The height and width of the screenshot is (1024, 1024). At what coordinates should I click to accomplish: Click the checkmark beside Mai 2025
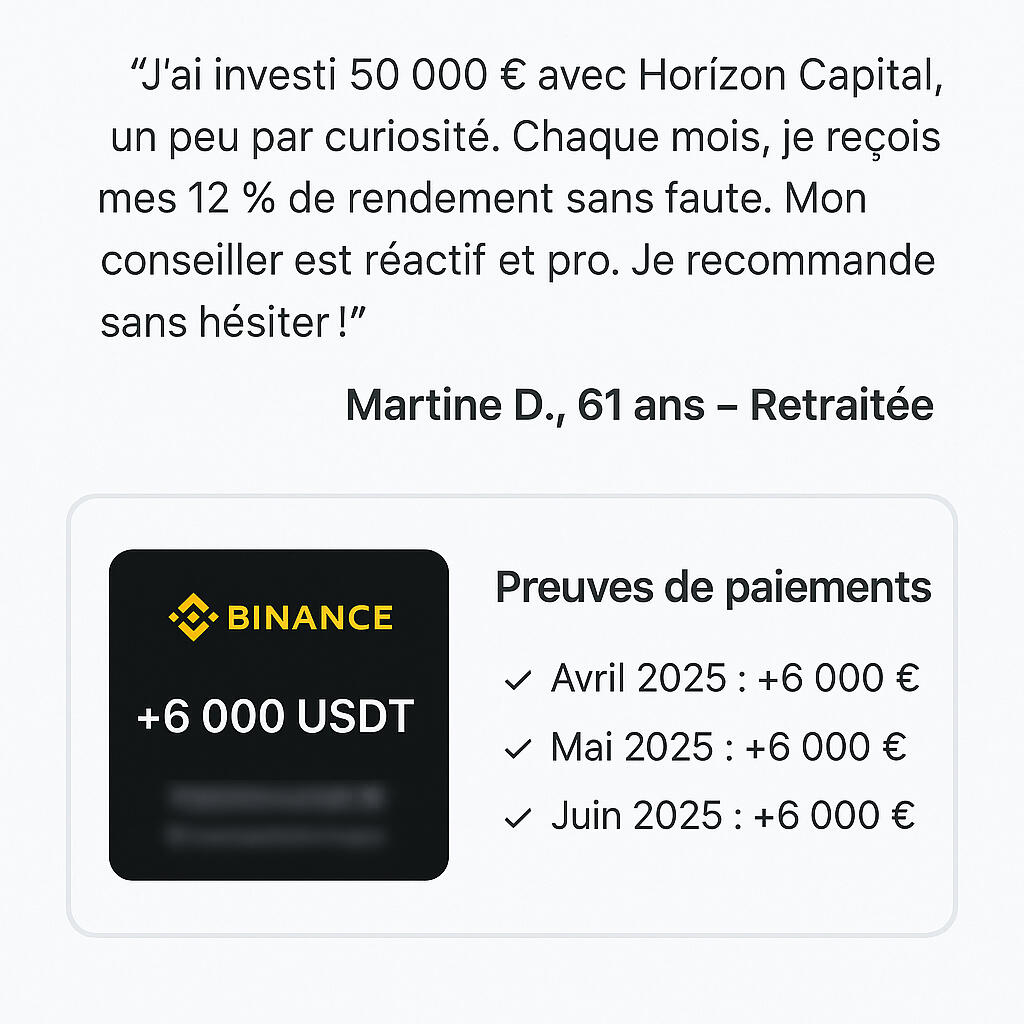pos(517,749)
